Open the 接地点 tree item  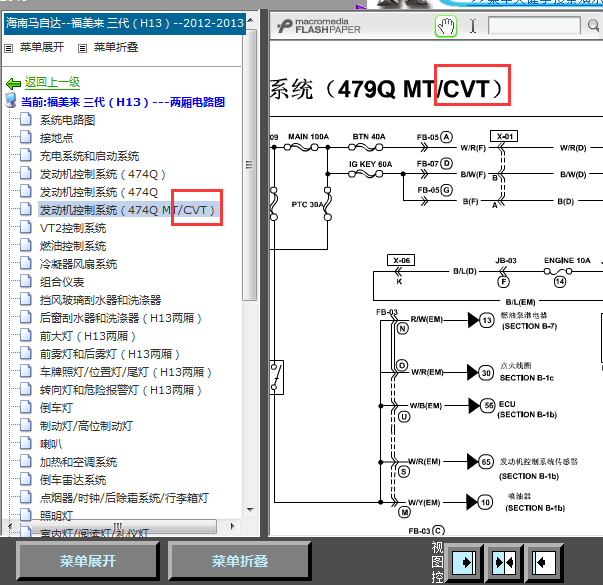(56, 138)
